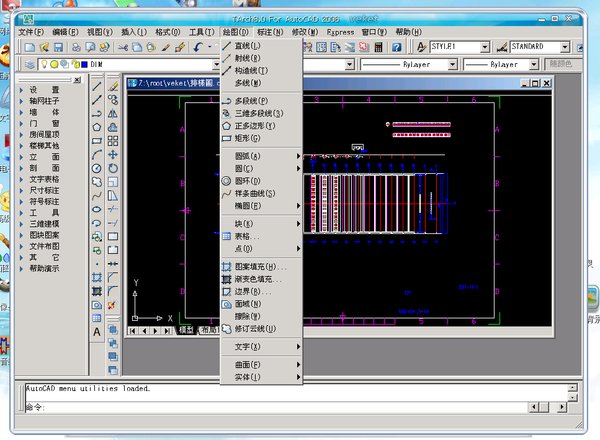Image resolution: width=600 pixels, height=440 pixels.
Task: Click the Save icon in the toolbar
Action: (59, 47)
